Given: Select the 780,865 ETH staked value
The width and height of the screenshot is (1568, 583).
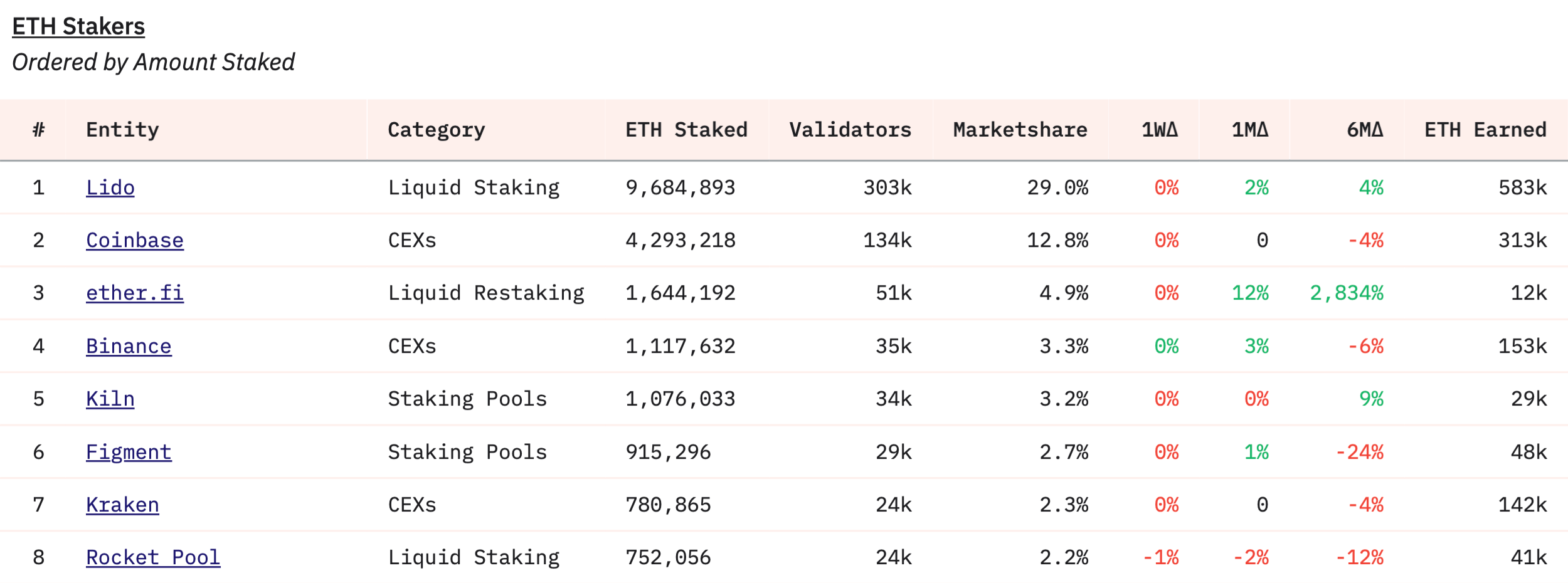Looking at the screenshot, I should (668, 505).
